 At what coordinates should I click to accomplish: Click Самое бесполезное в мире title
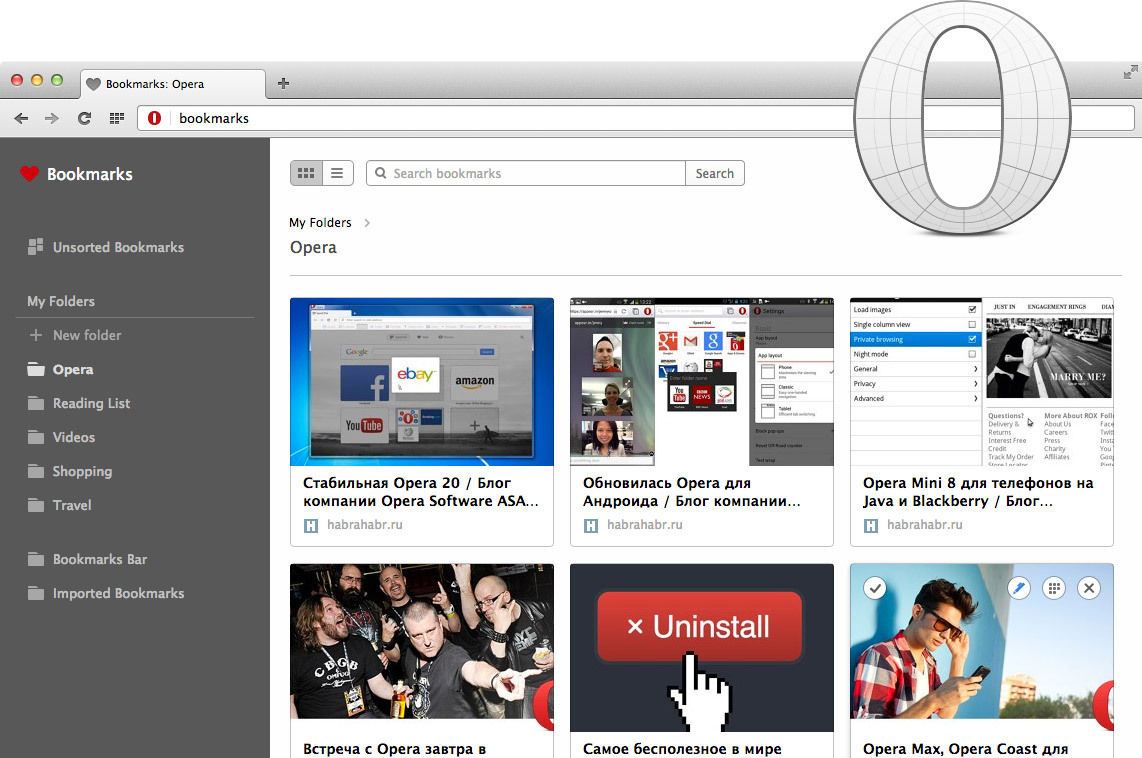pyautogui.click(x=682, y=749)
